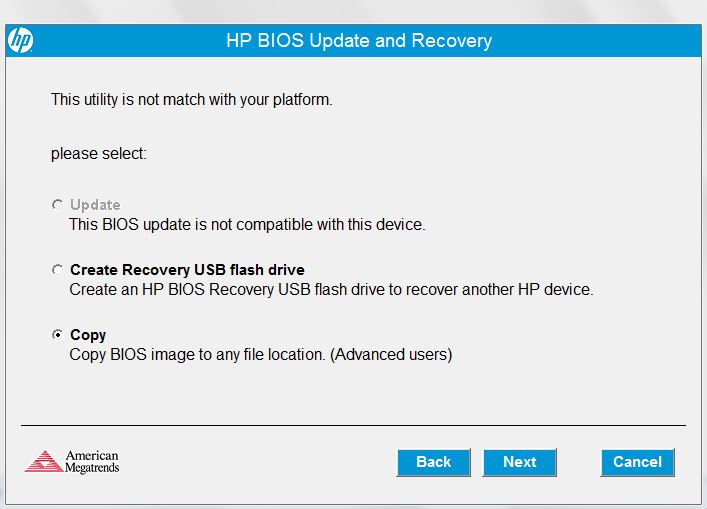Click the 'please select:' label
707x509 pixels.
tap(99, 154)
